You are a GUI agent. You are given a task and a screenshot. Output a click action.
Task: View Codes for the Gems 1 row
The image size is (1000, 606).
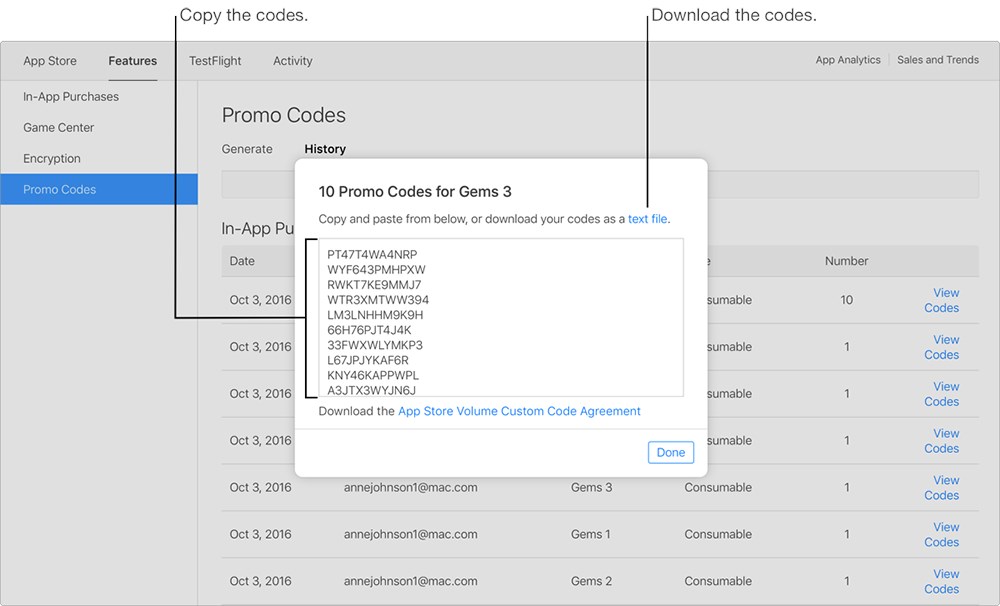coord(942,535)
